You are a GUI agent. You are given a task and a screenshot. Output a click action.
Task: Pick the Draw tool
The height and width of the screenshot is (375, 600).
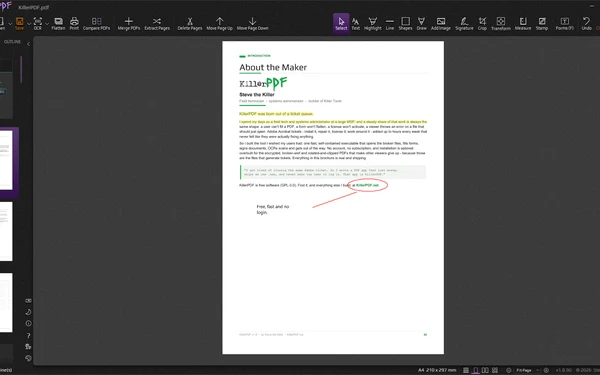coord(421,23)
